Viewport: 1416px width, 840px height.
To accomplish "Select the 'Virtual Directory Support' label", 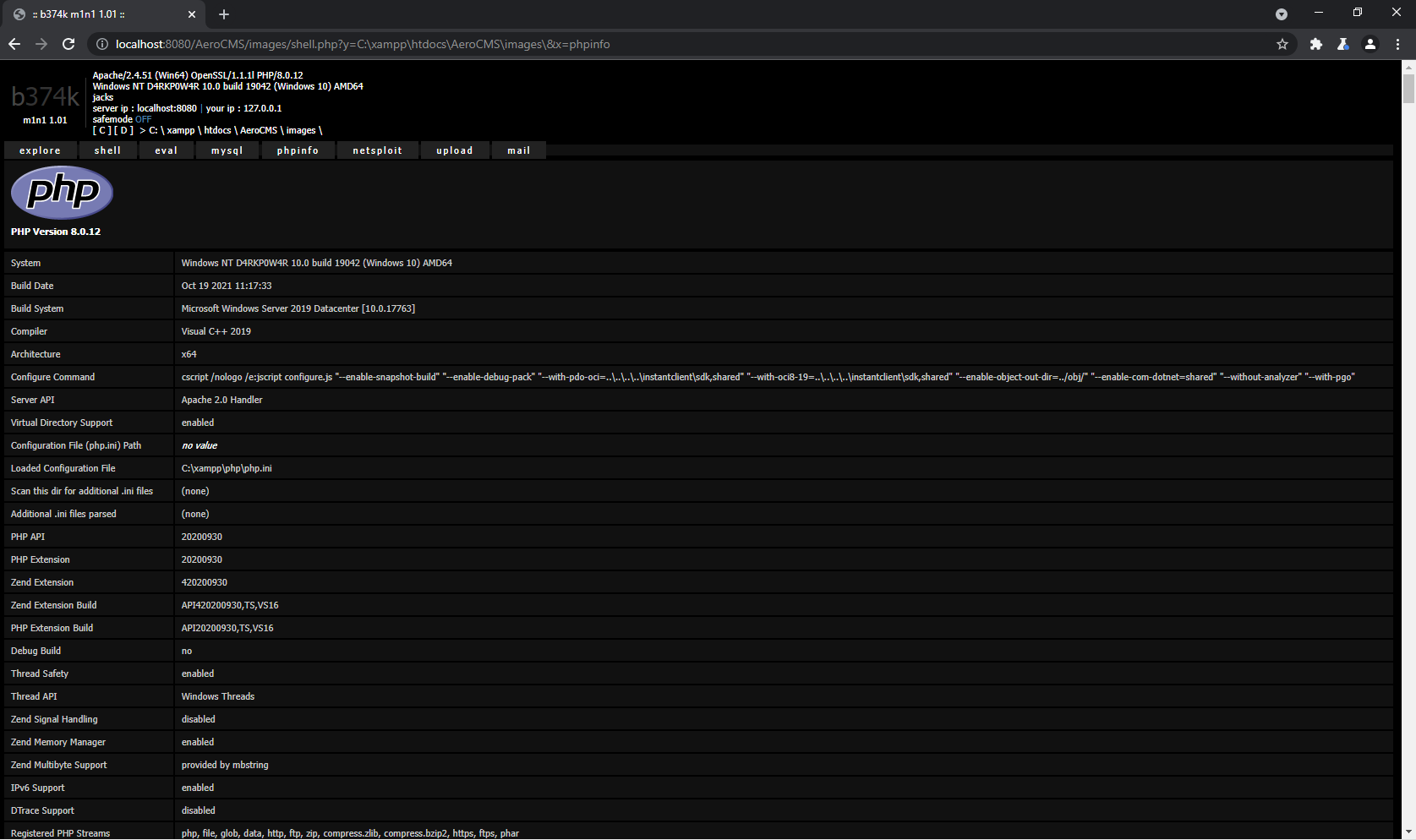I will click(62, 423).
